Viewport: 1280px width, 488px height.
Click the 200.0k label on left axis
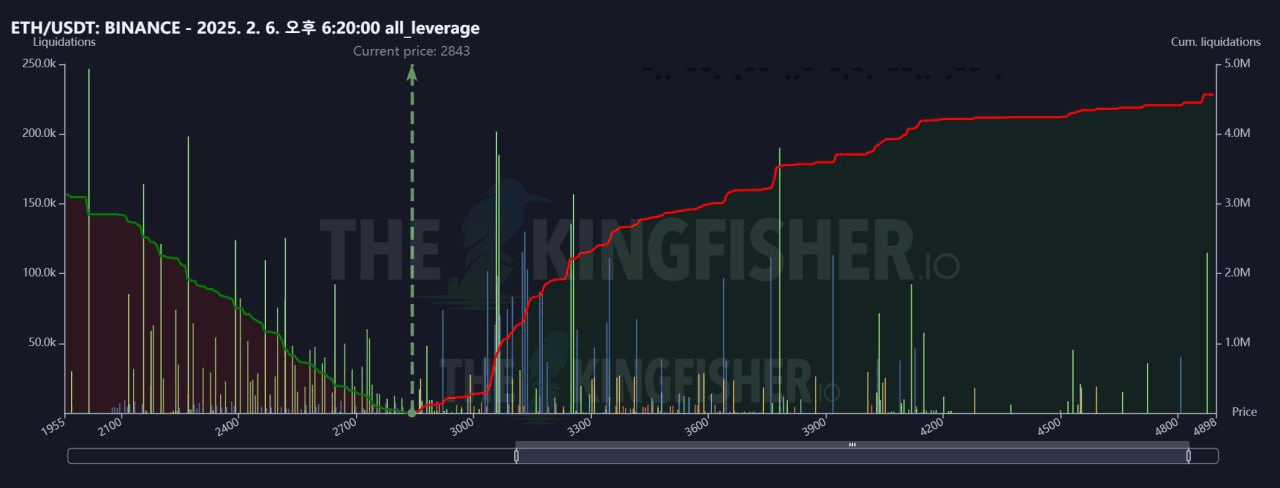[38, 134]
